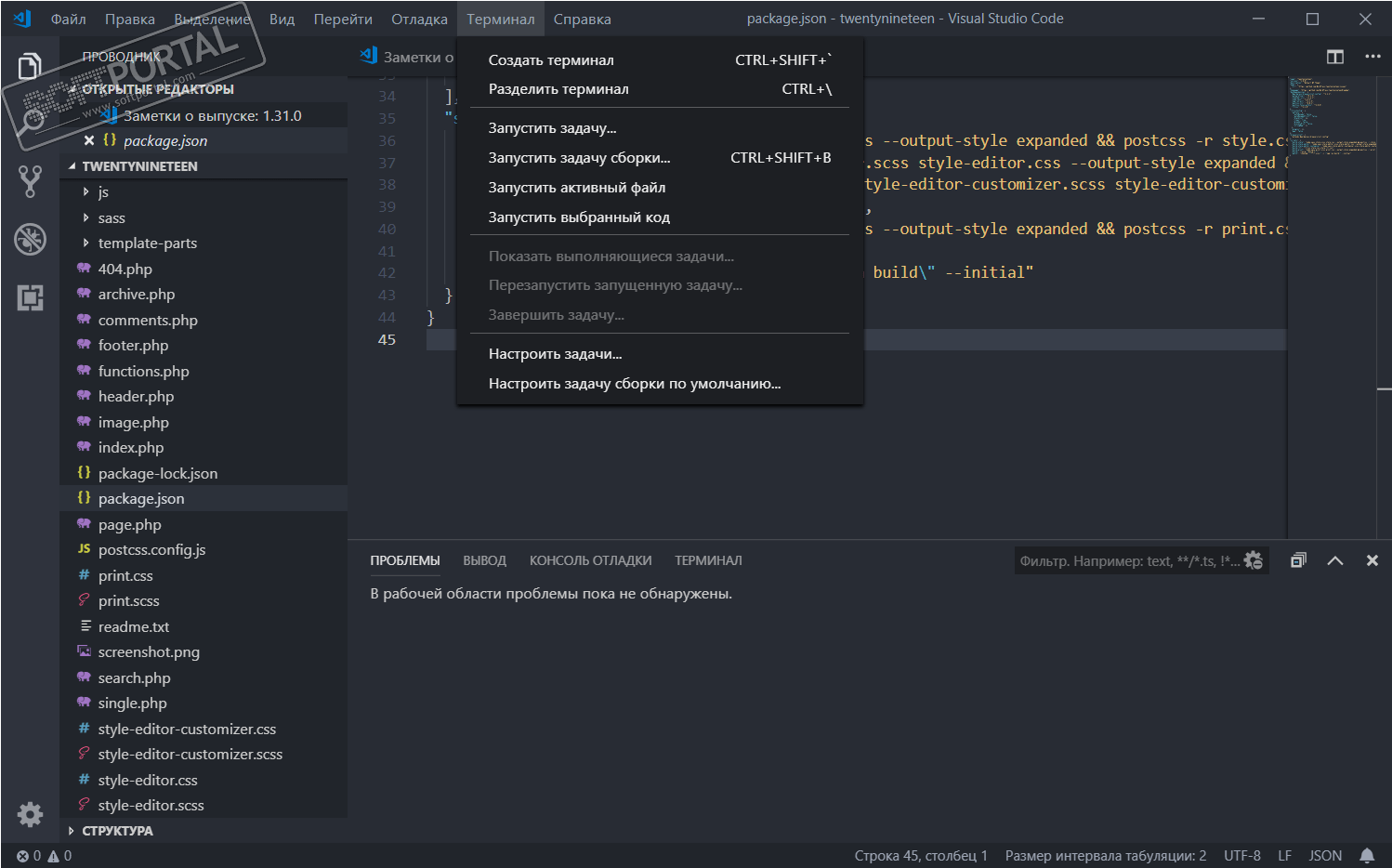Open the Source Control view icon

pyautogui.click(x=30, y=181)
